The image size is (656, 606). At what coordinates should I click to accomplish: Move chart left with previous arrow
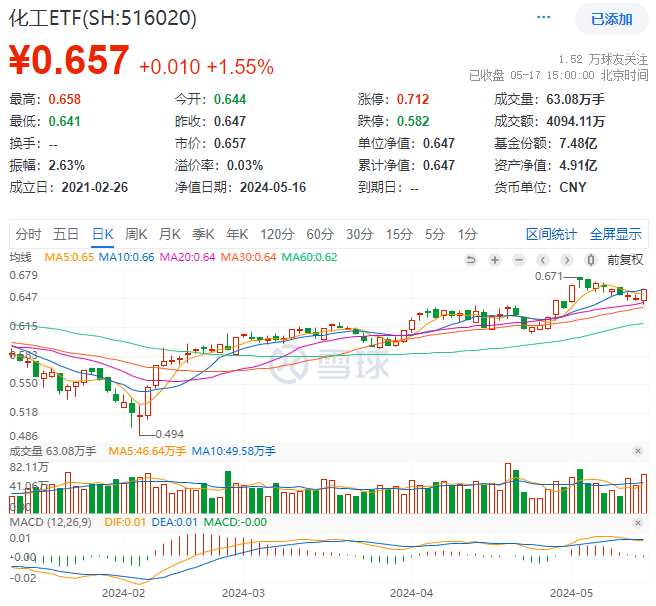coord(543,260)
